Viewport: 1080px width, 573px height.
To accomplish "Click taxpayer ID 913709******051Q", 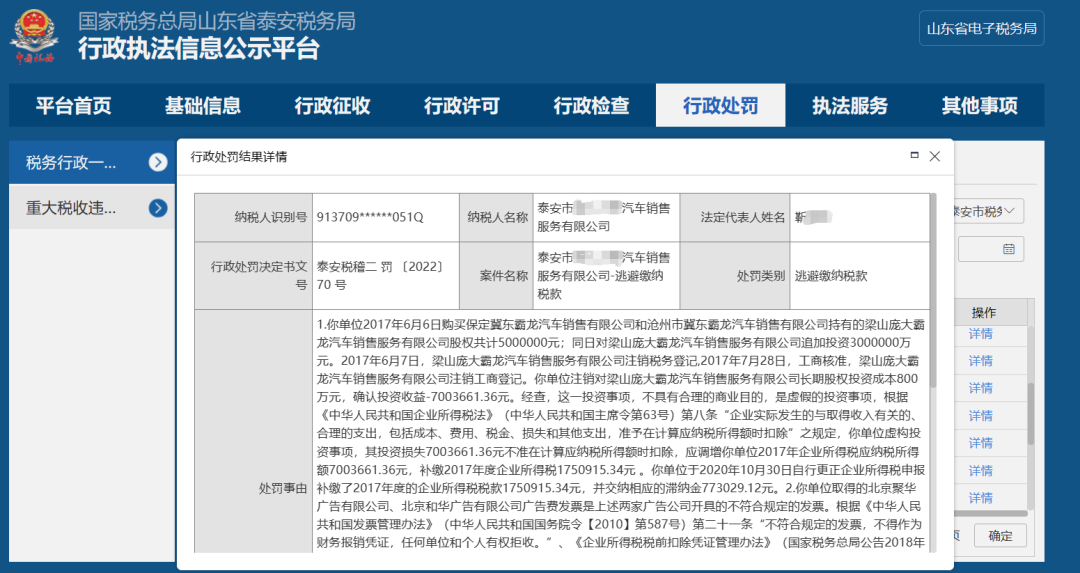I will pyautogui.click(x=370, y=217).
